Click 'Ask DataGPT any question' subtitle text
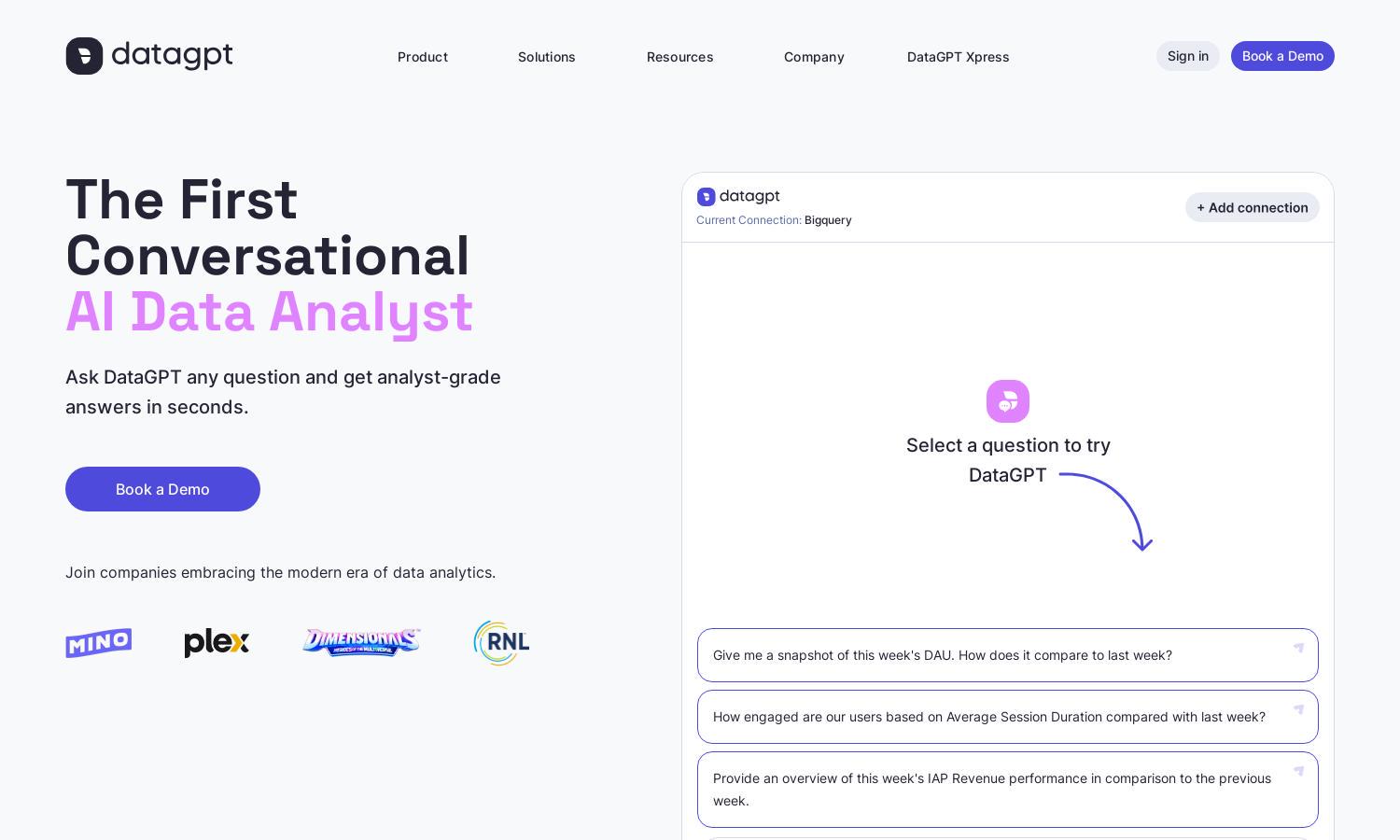The width and height of the screenshot is (1400, 840). point(283,392)
